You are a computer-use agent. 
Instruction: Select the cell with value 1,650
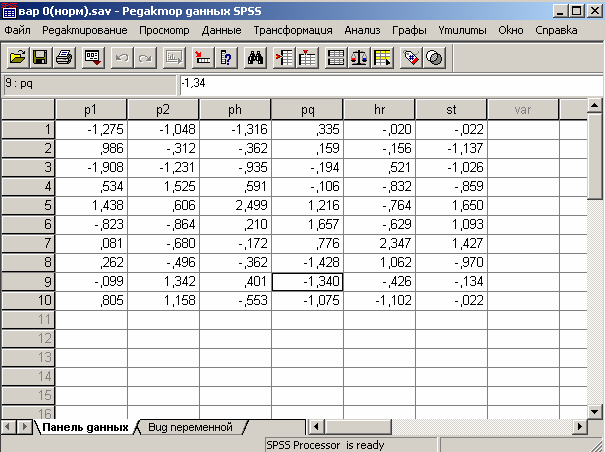[x=451, y=205]
